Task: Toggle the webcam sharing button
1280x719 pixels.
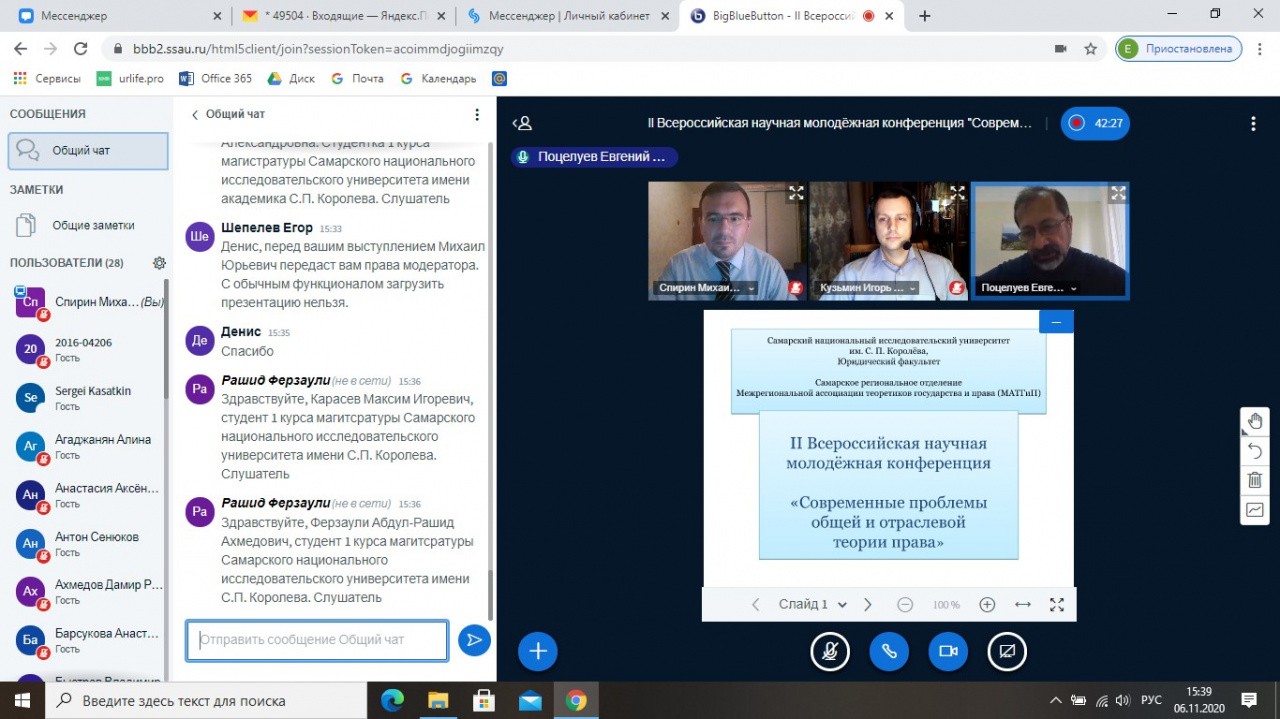Action: (948, 651)
